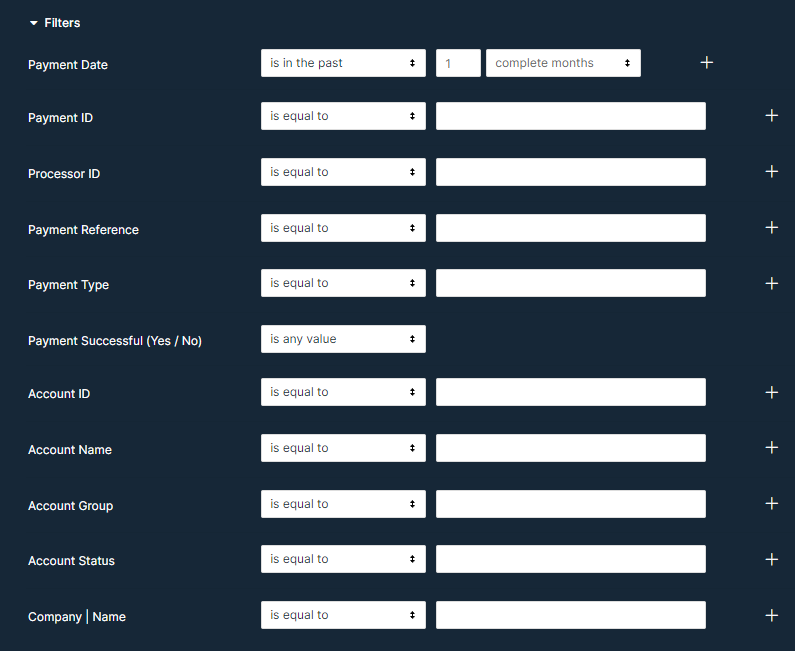
Task: Click the Payment Reference value field
Action: click(x=571, y=228)
